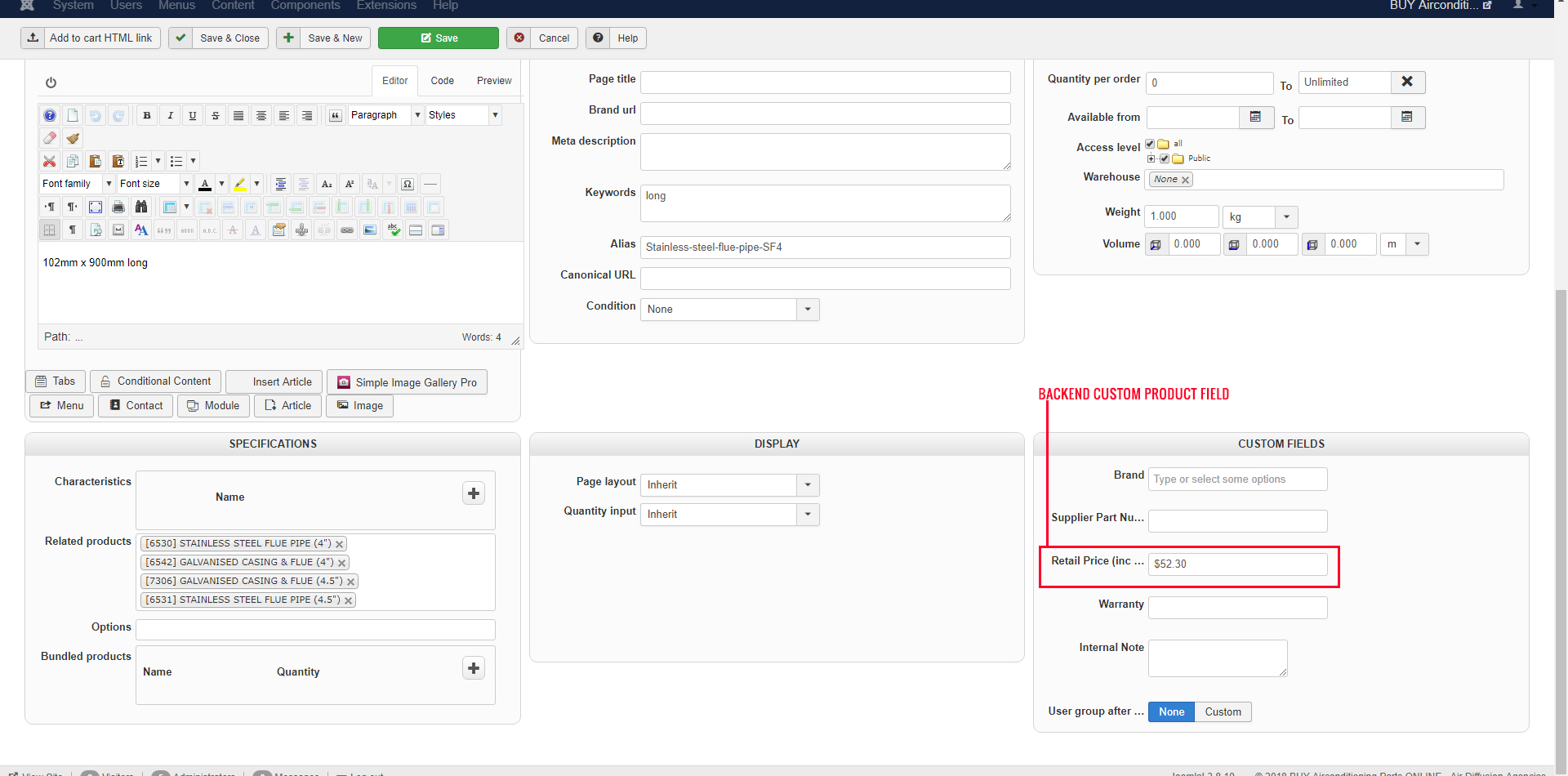Click the anchor icon in editor toolbar
This screenshot has width=1568, height=776.
[x=301, y=230]
